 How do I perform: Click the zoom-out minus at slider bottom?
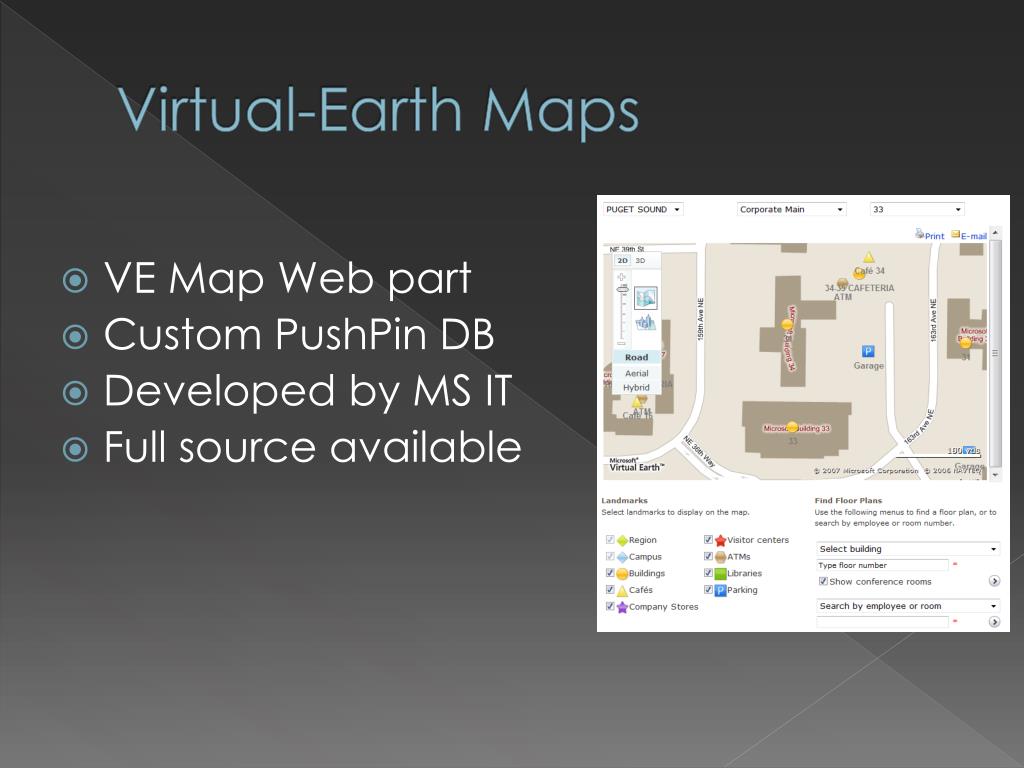click(x=621, y=343)
